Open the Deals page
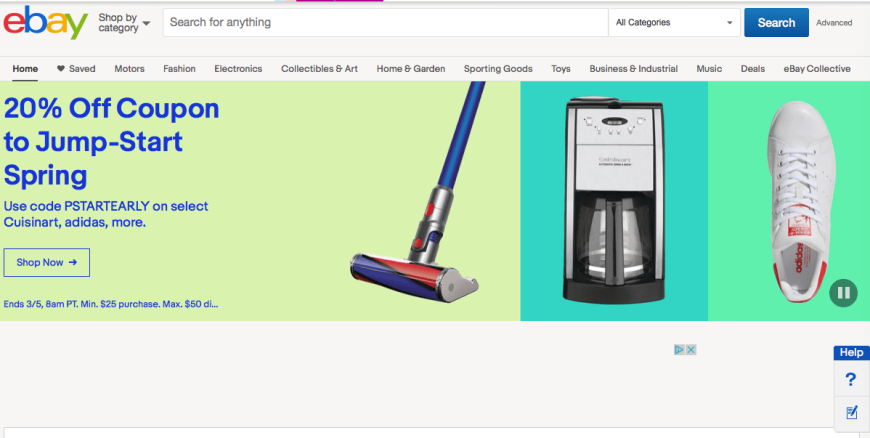The height and width of the screenshot is (438, 870). pos(753,69)
